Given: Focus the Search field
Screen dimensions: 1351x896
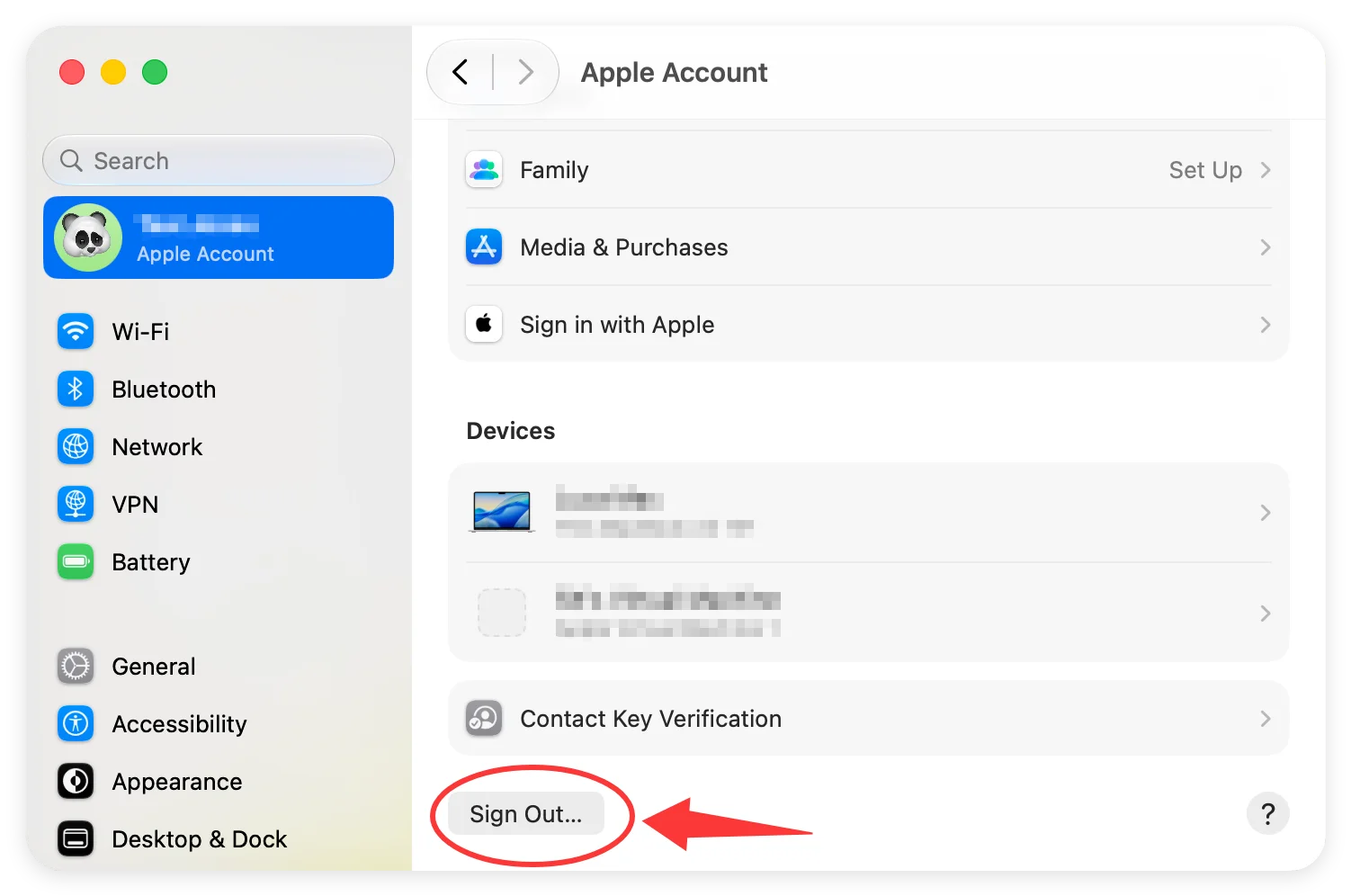Looking at the screenshot, I should click(219, 160).
